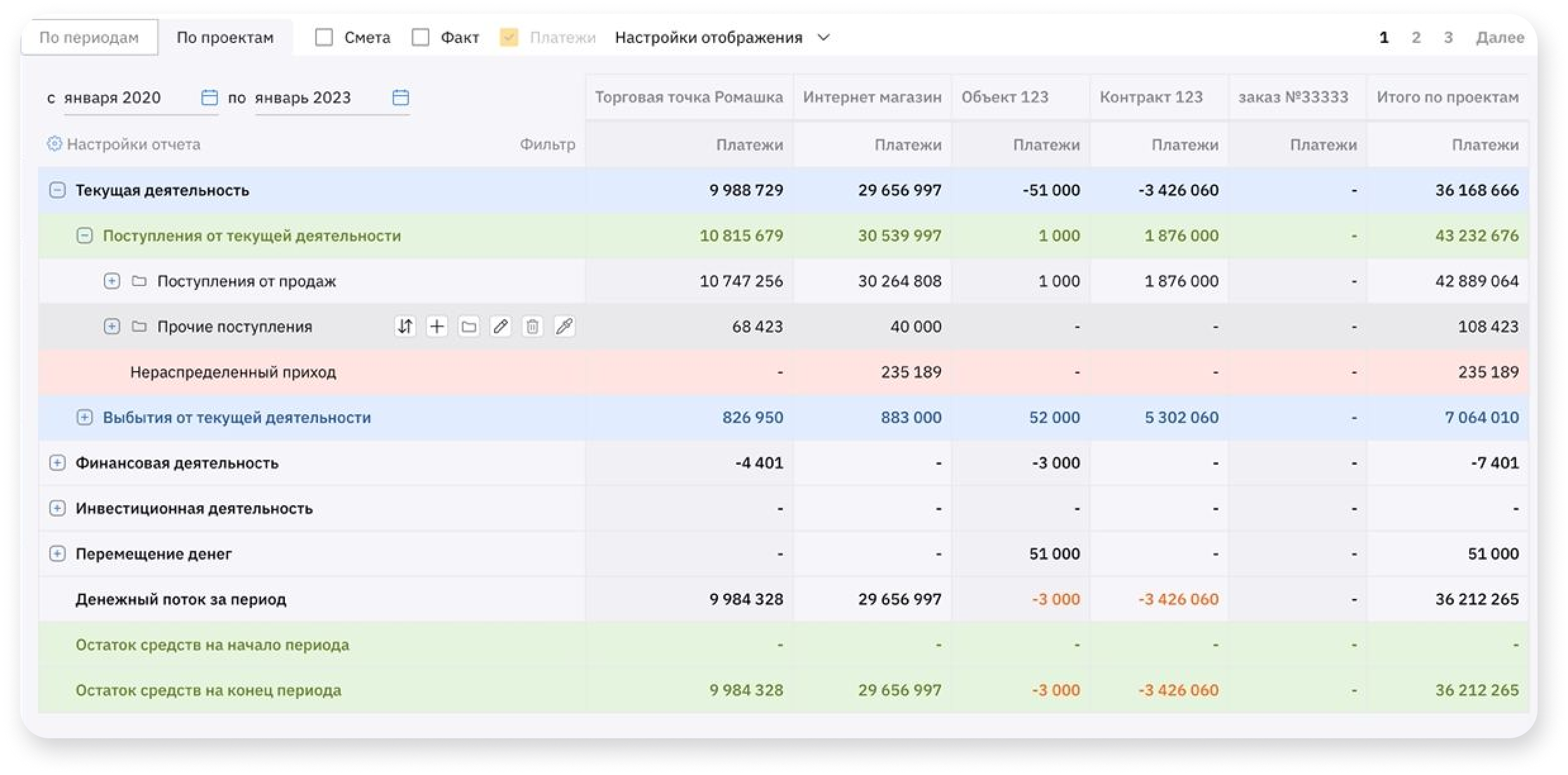
Task: Collapse the Текущая деятельность section
Action: coord(57,190)
